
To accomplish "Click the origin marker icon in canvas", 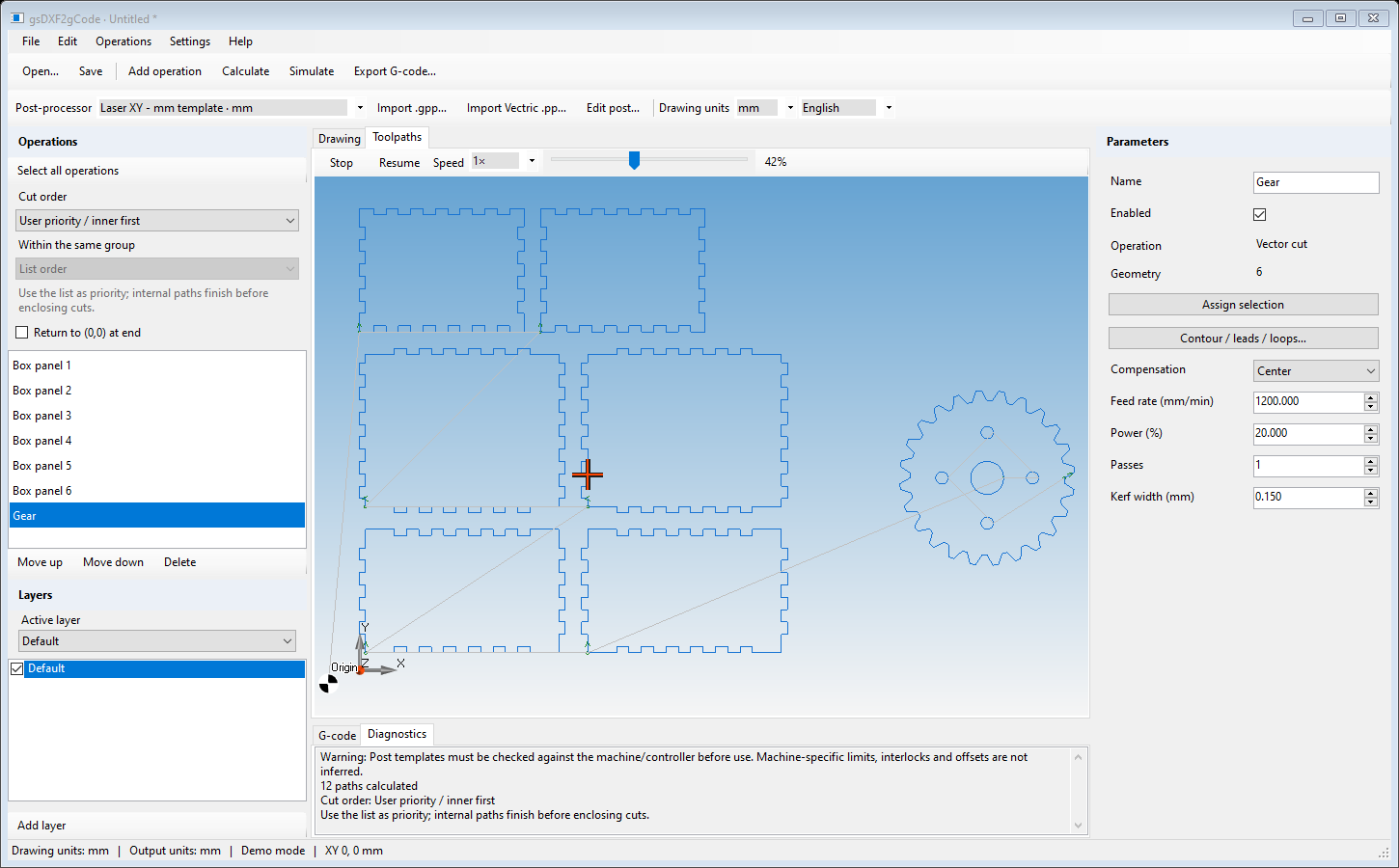I will (329, 684).
